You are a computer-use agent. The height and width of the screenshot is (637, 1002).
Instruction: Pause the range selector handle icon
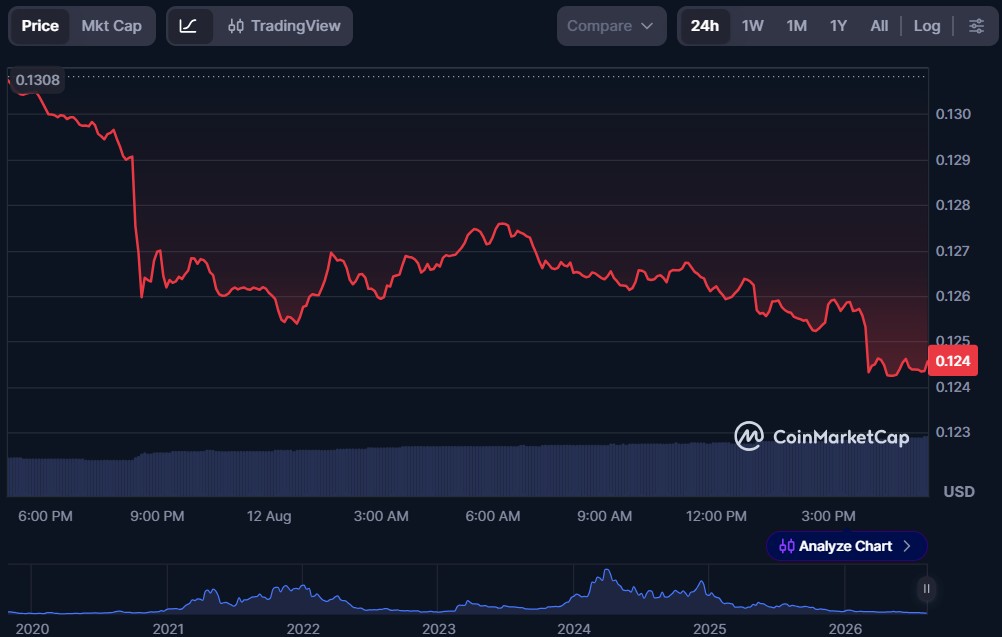coord(926,588)
